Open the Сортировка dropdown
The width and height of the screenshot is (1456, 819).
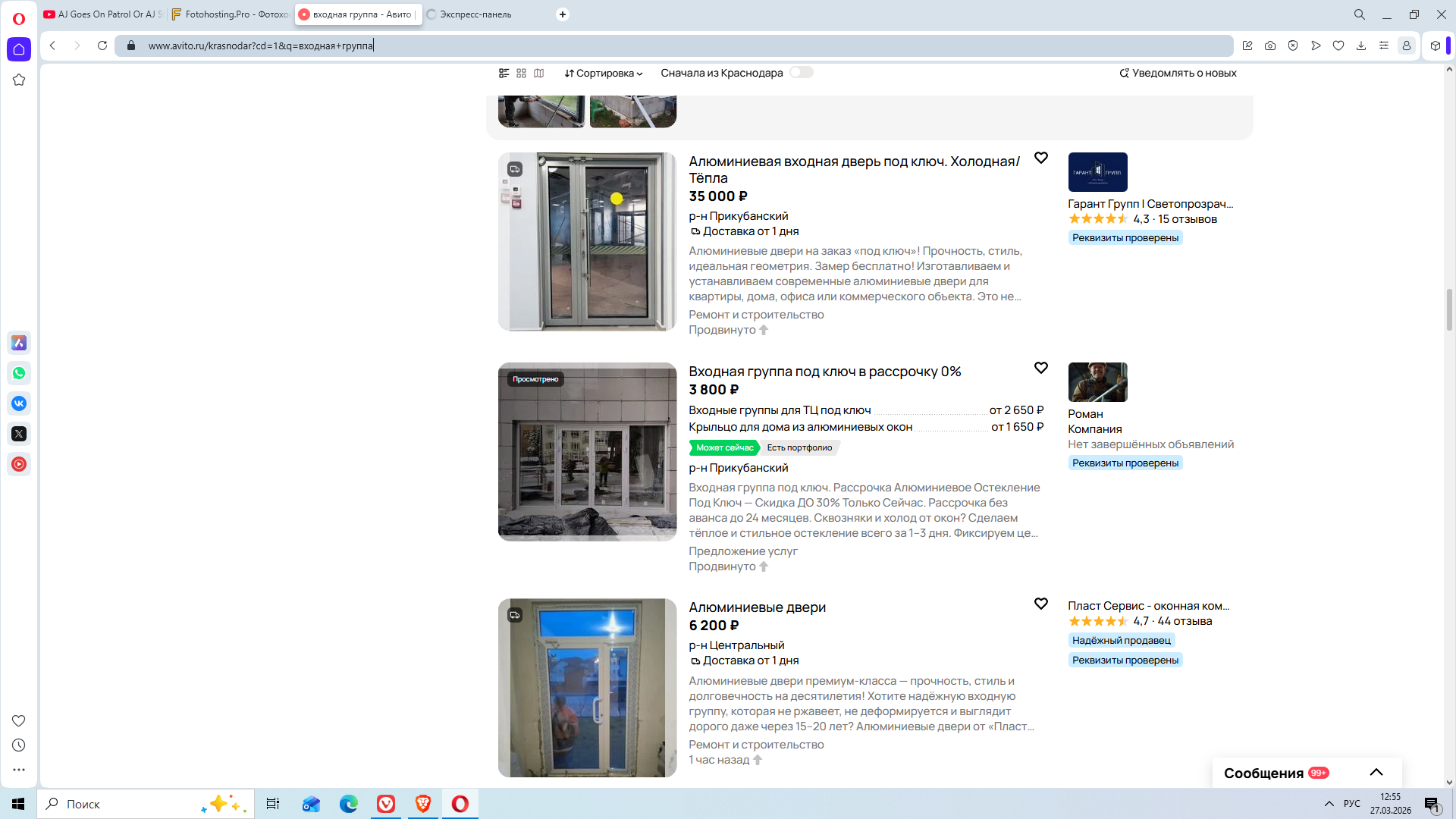[604, 73]
